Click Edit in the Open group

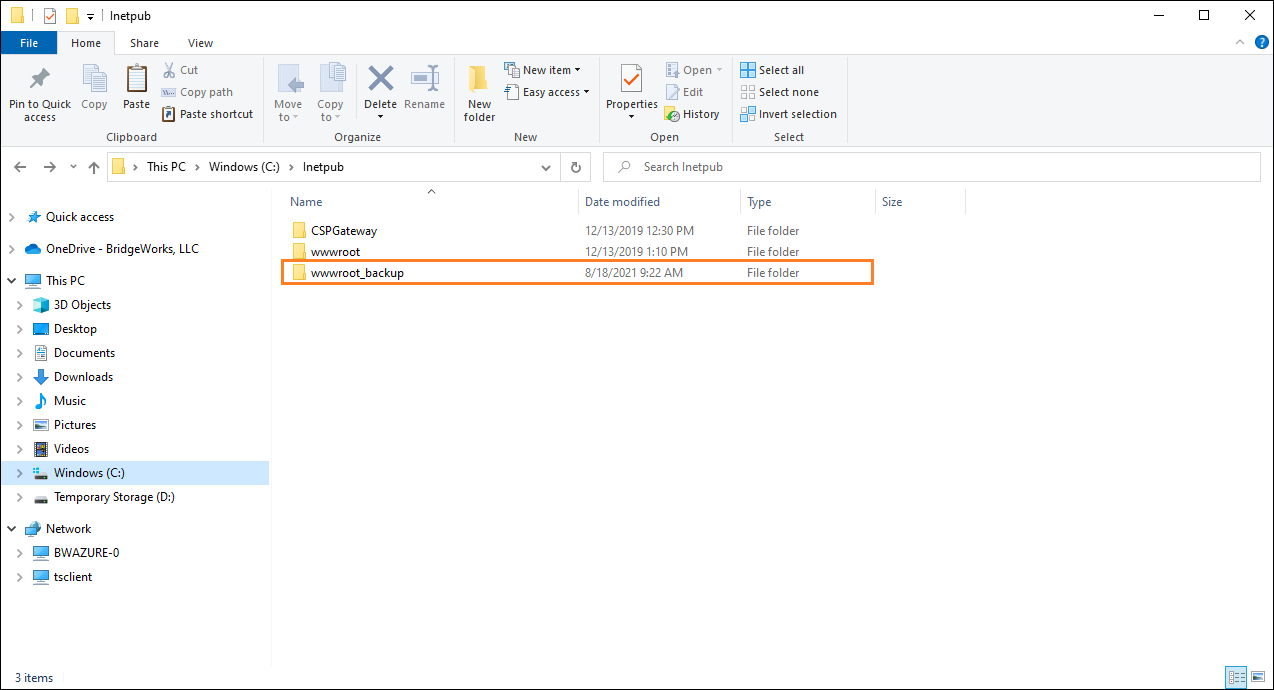point(684,92)
